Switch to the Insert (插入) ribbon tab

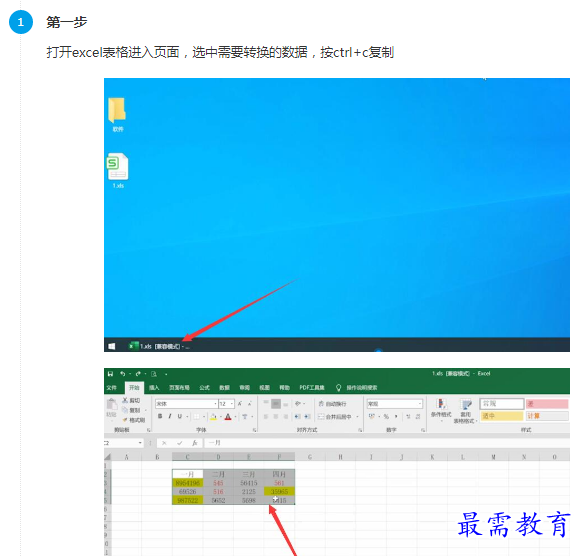pos(154,387)
